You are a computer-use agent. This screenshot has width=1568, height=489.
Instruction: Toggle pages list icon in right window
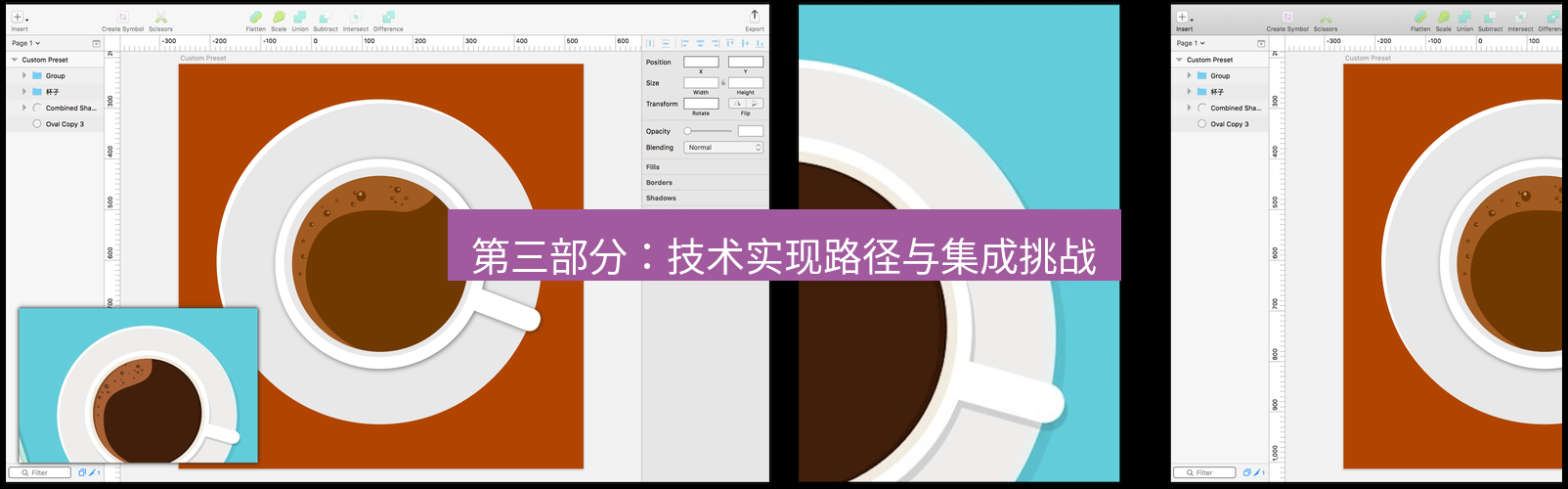pyautogui.click(x=1261, y=43)
